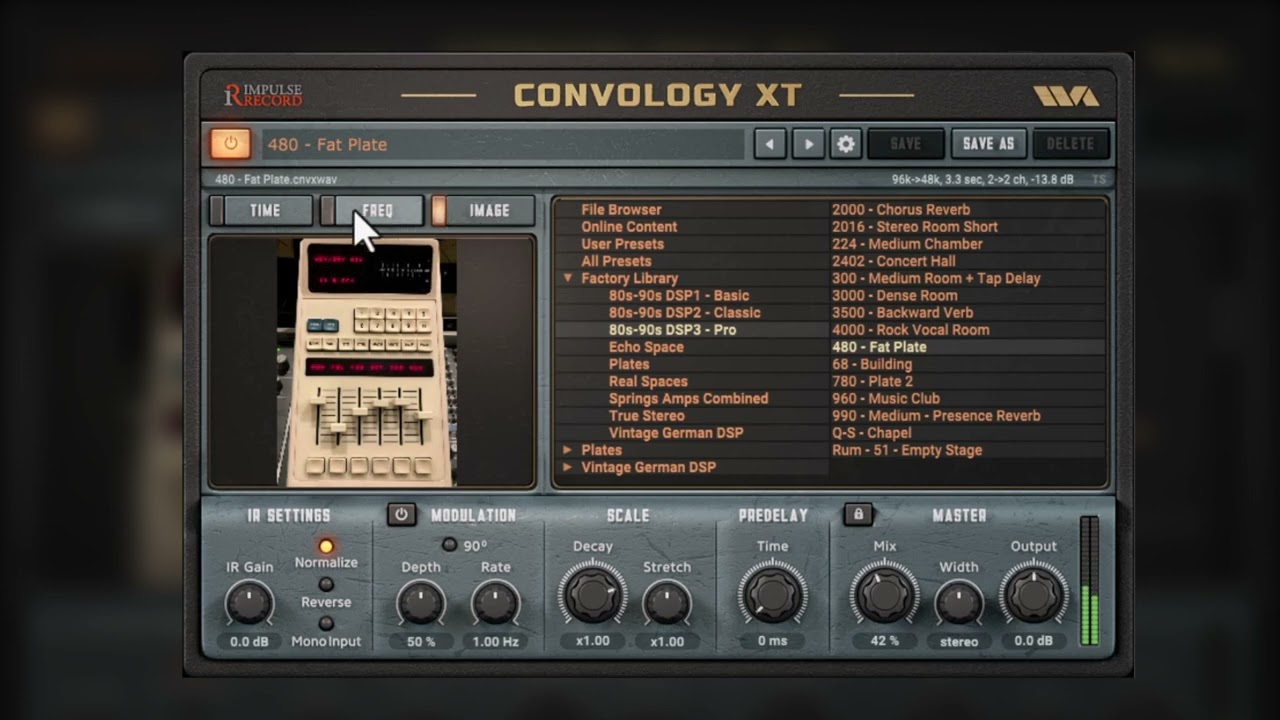Collapse the Factory Library folder

pyautogui.click(x=568, y=279)
